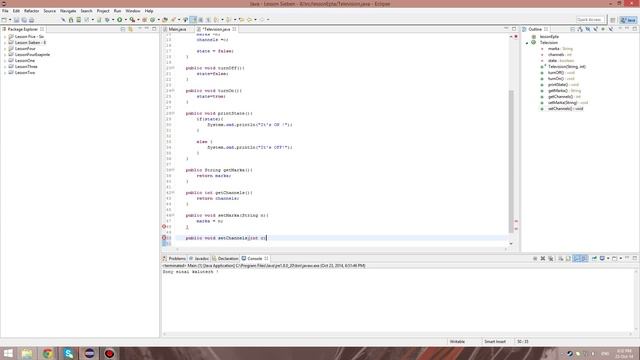Collapse the turnOff() method fold marker
This screenshot has width=640, height=360.
point(173,68)
